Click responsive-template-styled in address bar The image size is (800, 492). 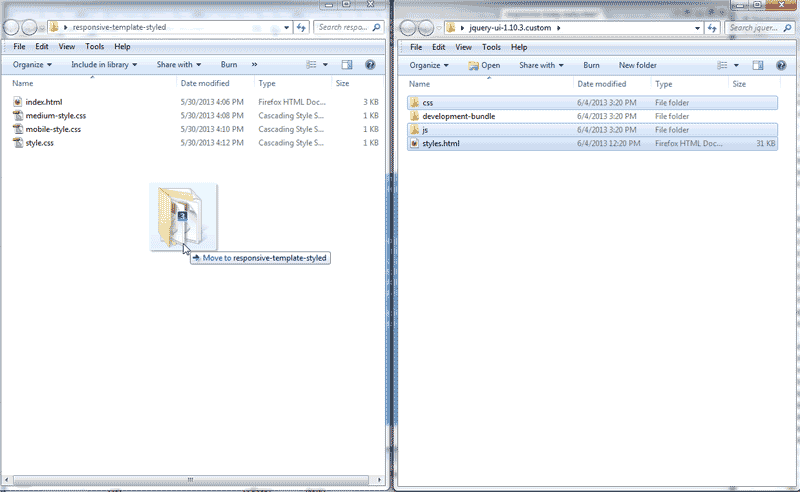pyautogui.click(x=119, y=27)
